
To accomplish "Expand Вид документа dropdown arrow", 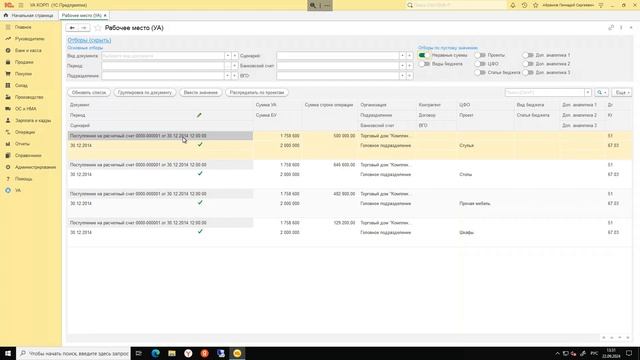I will pos(228,56).
